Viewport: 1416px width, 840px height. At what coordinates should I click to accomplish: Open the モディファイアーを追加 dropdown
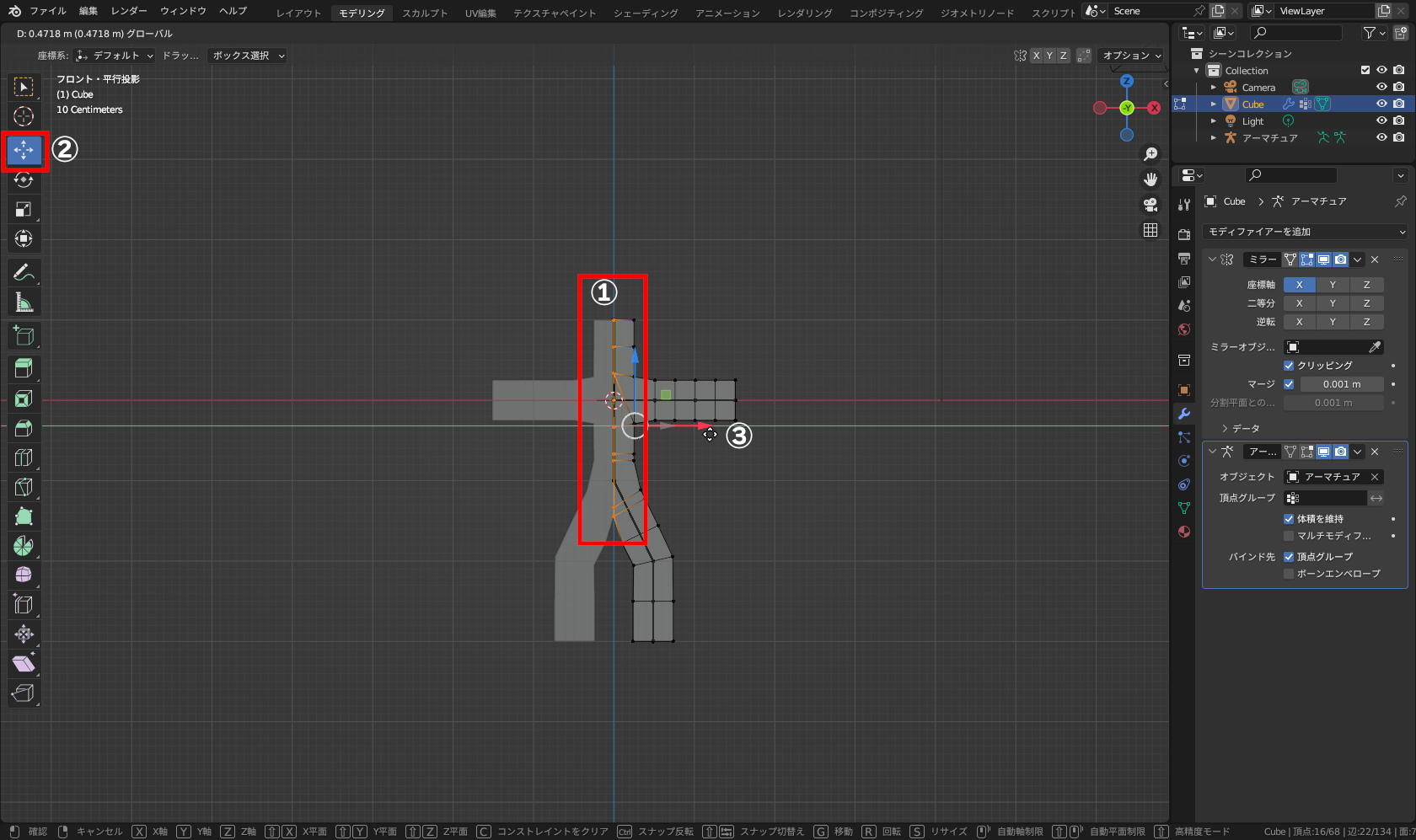1306,232
